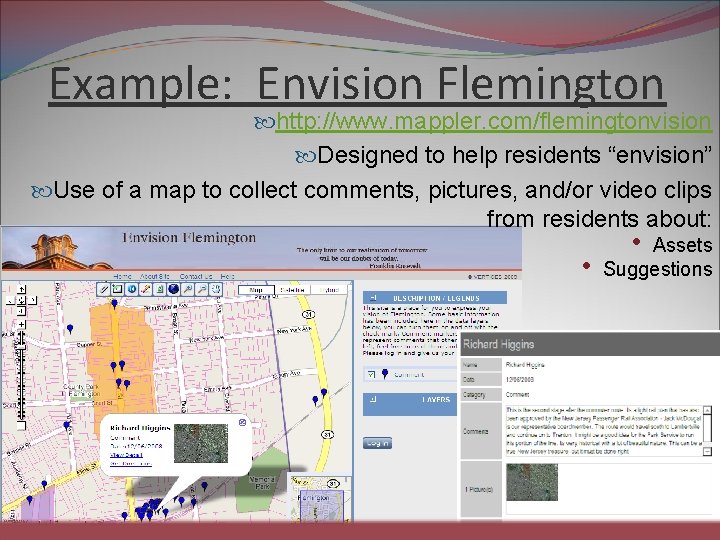
Task: Pan the map south with the down arrow
Action: 21,311
